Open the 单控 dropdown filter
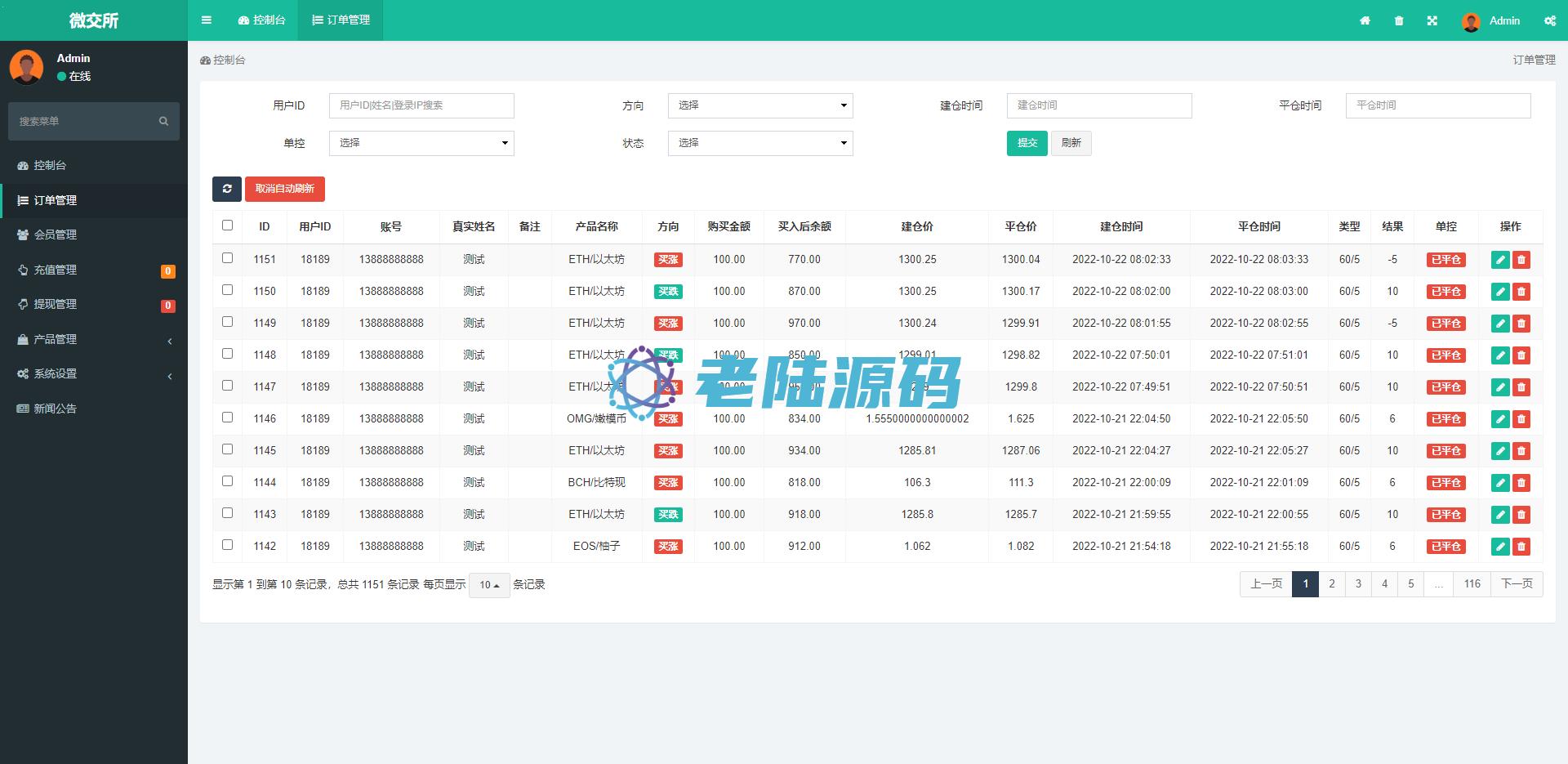The height and width of the screenshot is (764, 1568). tap(421, 143)
